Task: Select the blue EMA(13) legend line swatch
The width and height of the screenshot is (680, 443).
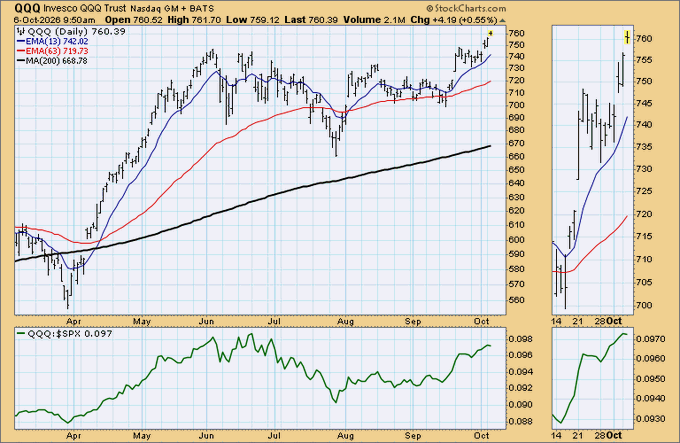Action: (x=21, y=41)
